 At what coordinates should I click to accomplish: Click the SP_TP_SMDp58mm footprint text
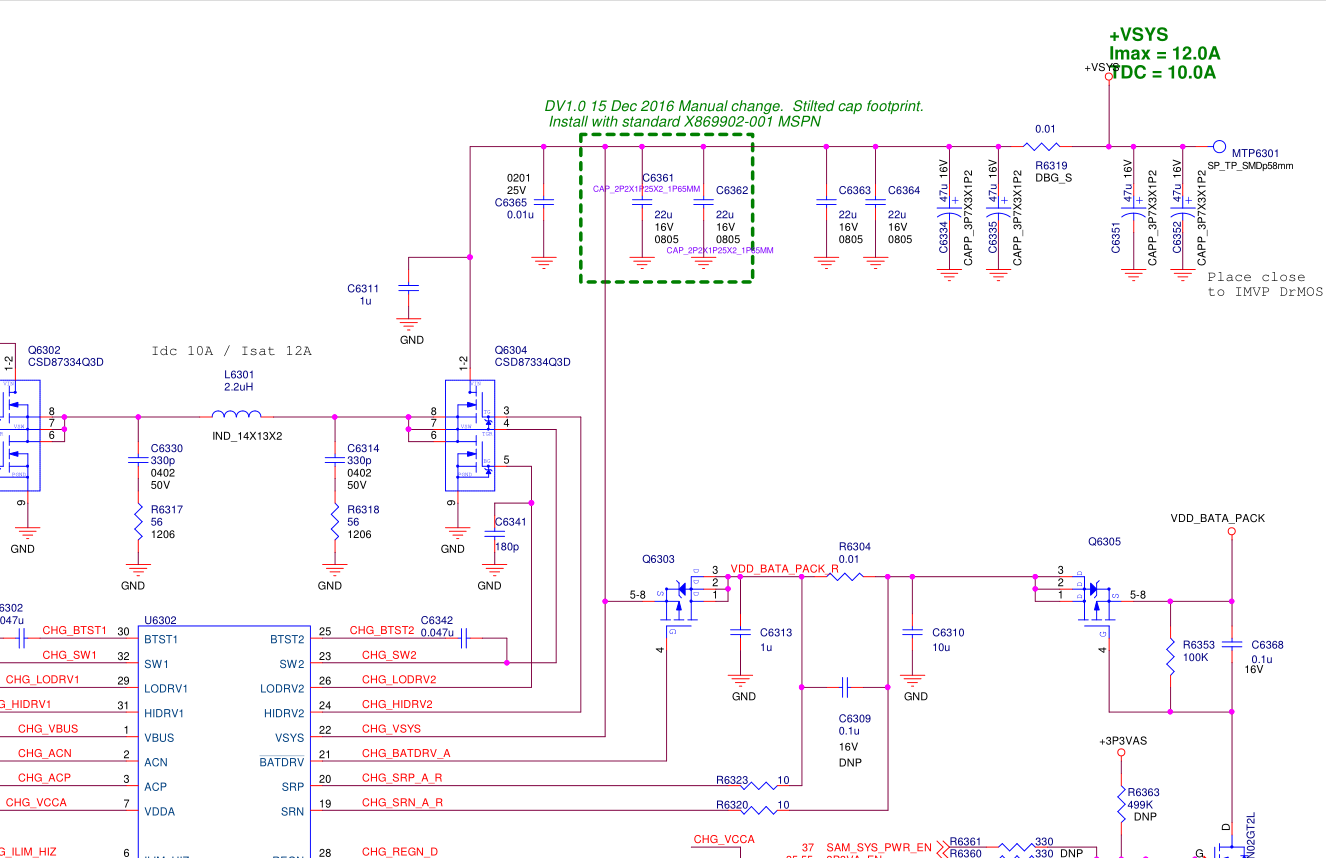point(1250,166)
